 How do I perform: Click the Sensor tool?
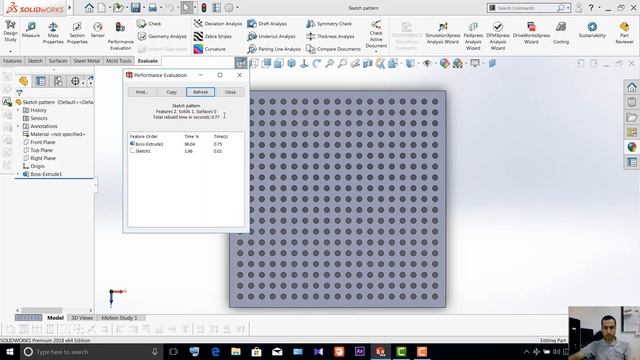tap(98, 30)
